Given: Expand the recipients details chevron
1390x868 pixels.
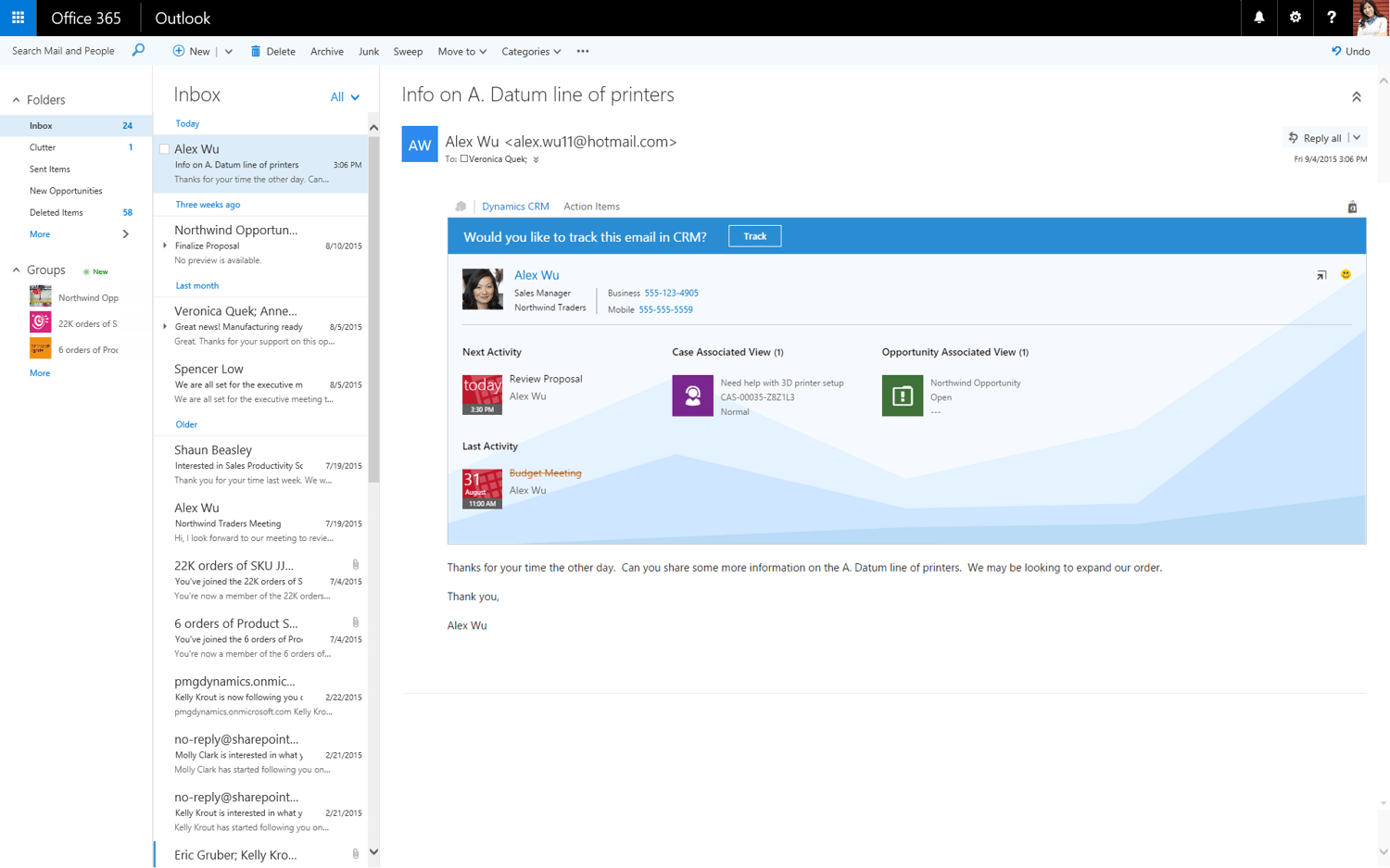Looking at the screenshot, I should coord(536,160).
